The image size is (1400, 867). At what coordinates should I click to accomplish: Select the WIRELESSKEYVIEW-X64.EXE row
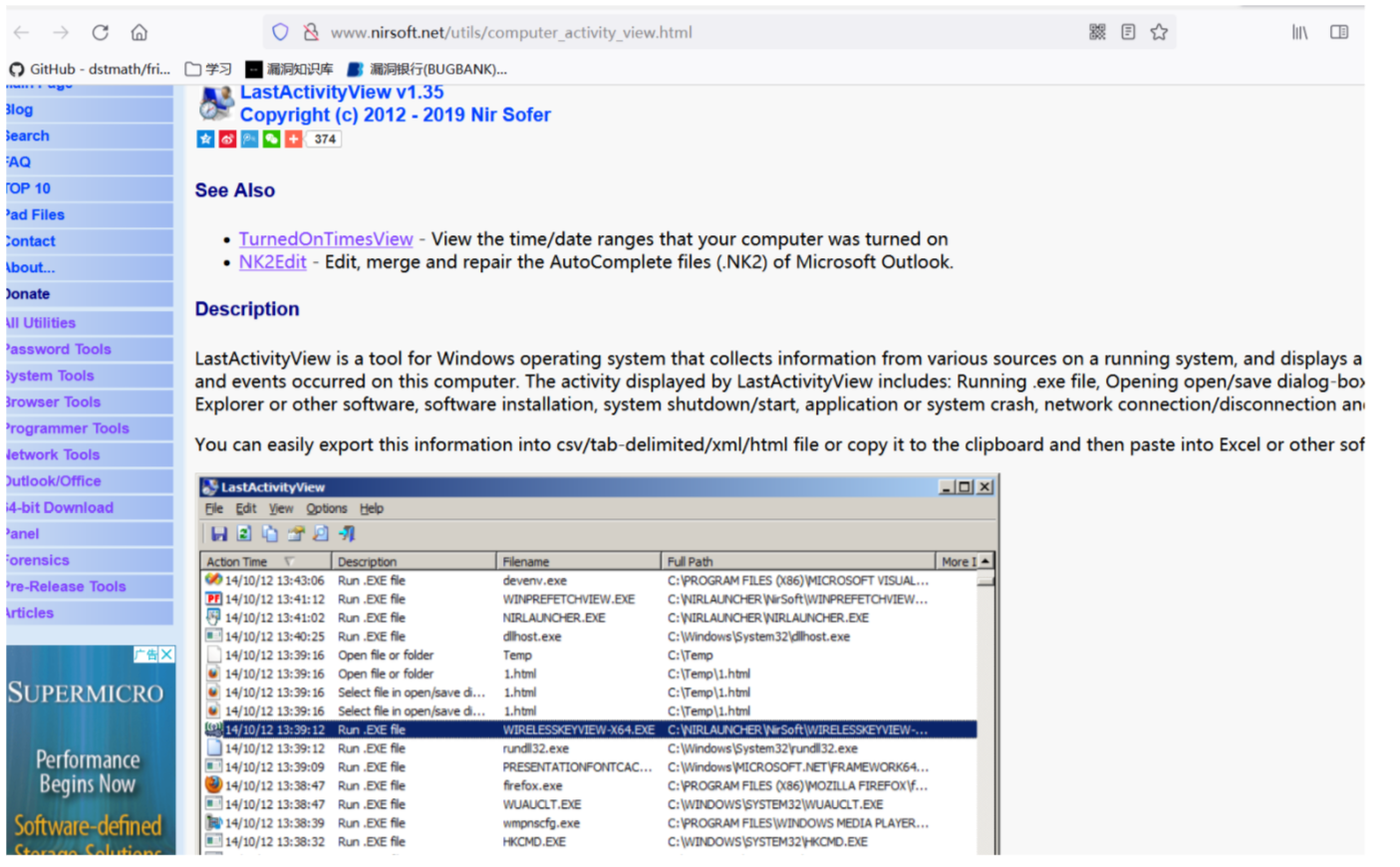pyautogui.click(x=589, y=730)
